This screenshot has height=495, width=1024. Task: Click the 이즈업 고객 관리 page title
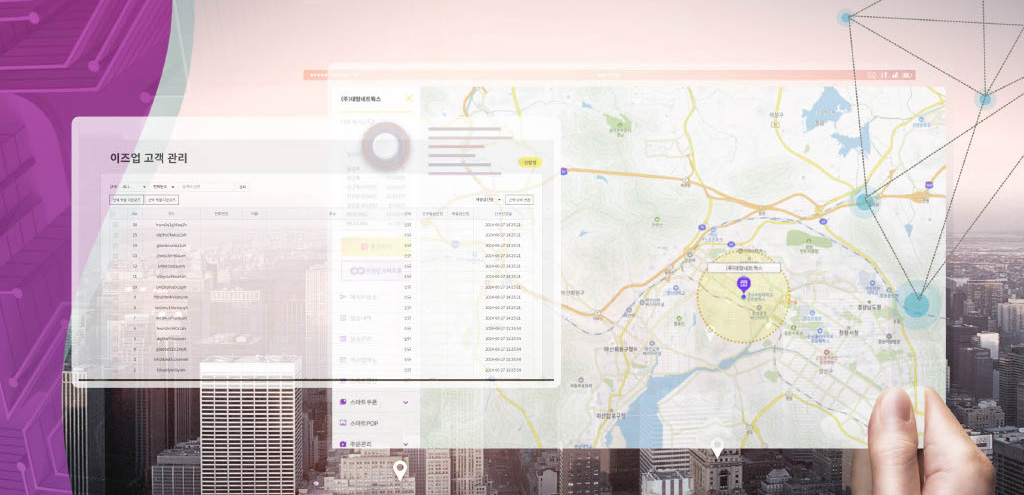tap(150, 158)
